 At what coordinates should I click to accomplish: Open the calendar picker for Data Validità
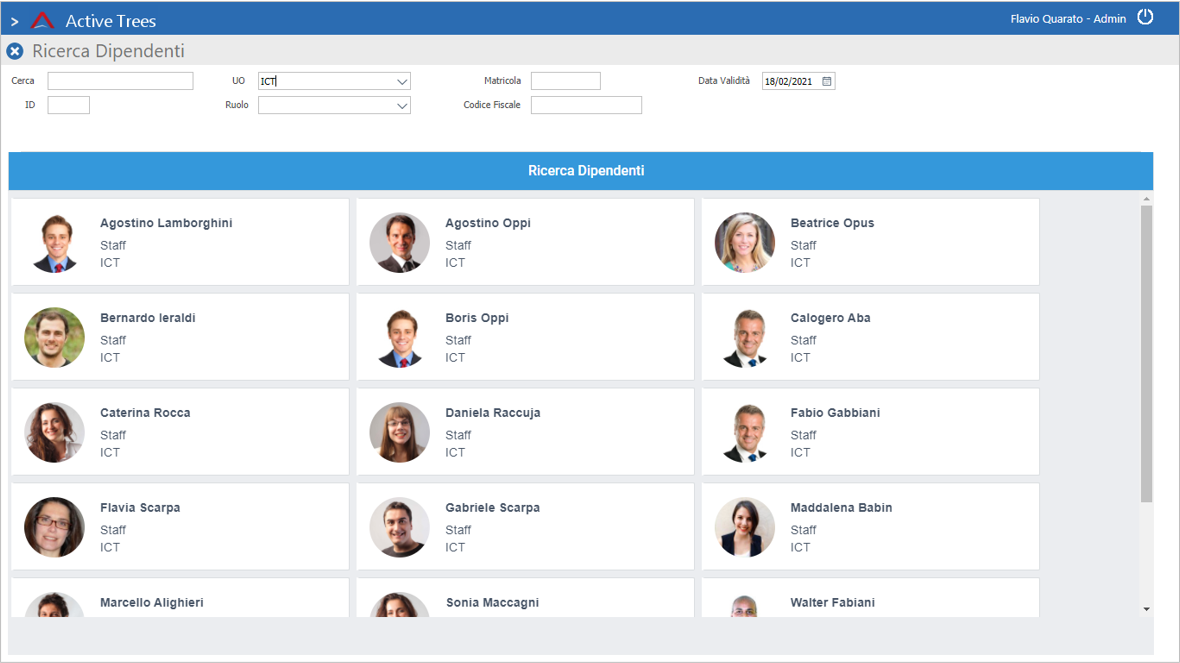click(x=826, y=81)
